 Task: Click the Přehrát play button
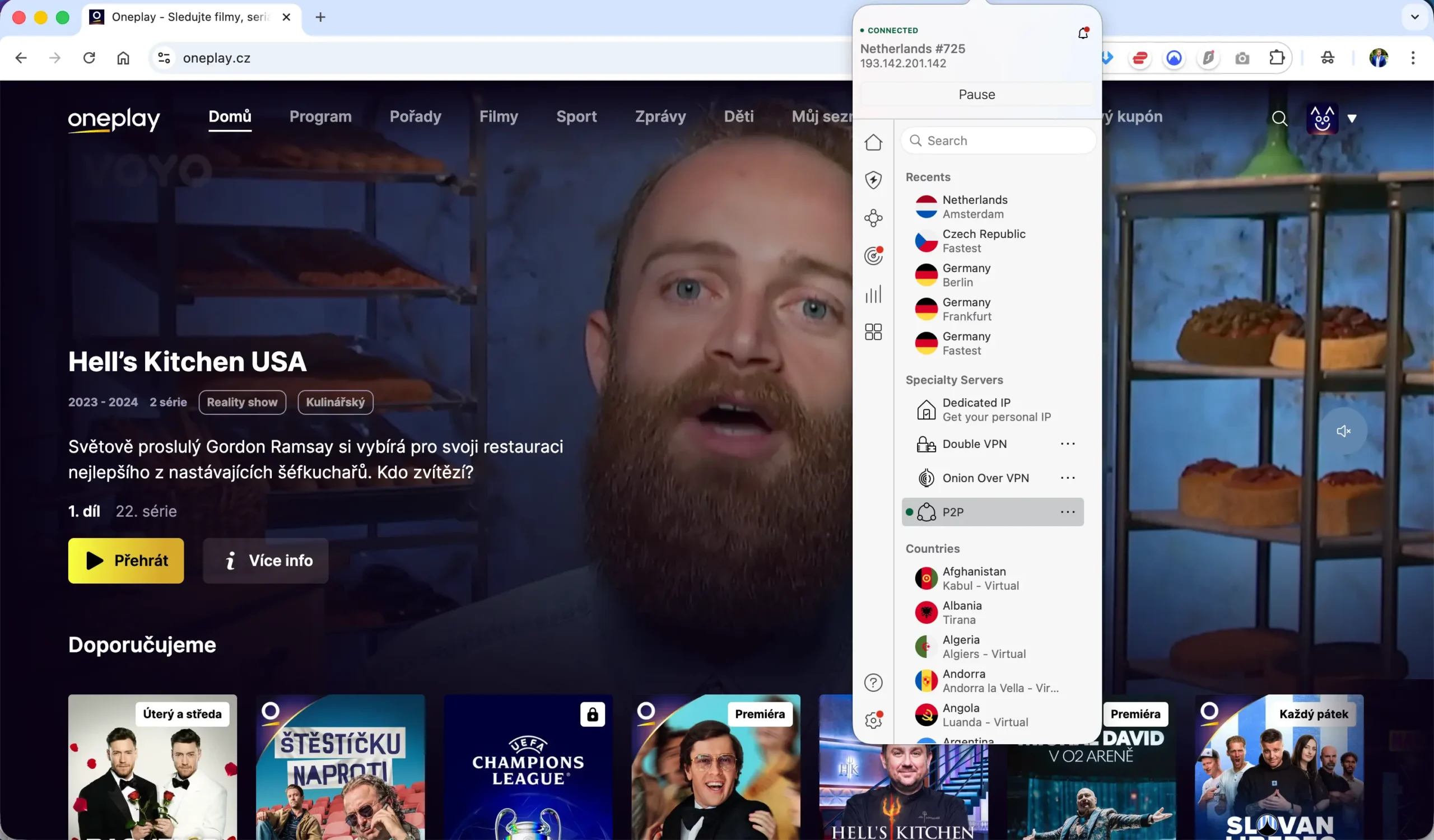(x=126, y=561)
